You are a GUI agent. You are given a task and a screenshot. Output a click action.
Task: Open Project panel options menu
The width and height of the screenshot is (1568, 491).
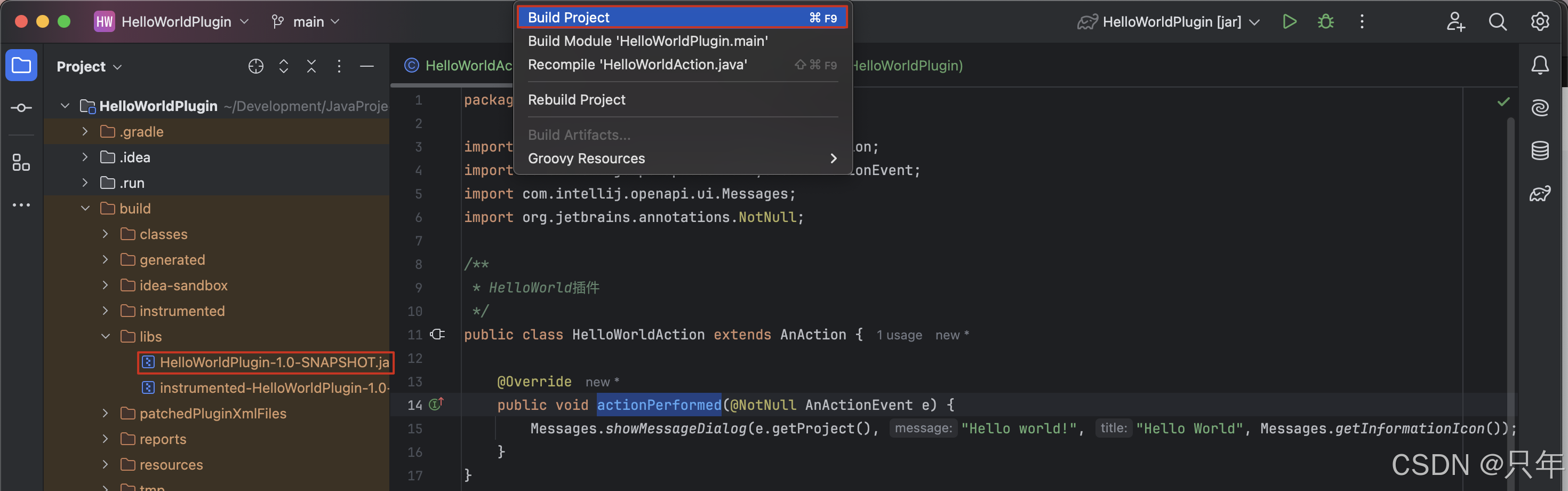(x=339, y=66)
